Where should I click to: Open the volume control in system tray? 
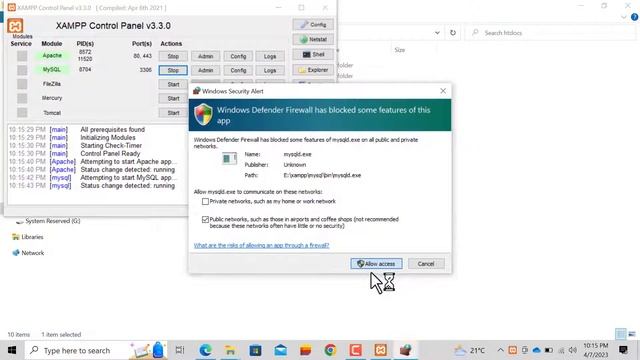coord(573,350)
